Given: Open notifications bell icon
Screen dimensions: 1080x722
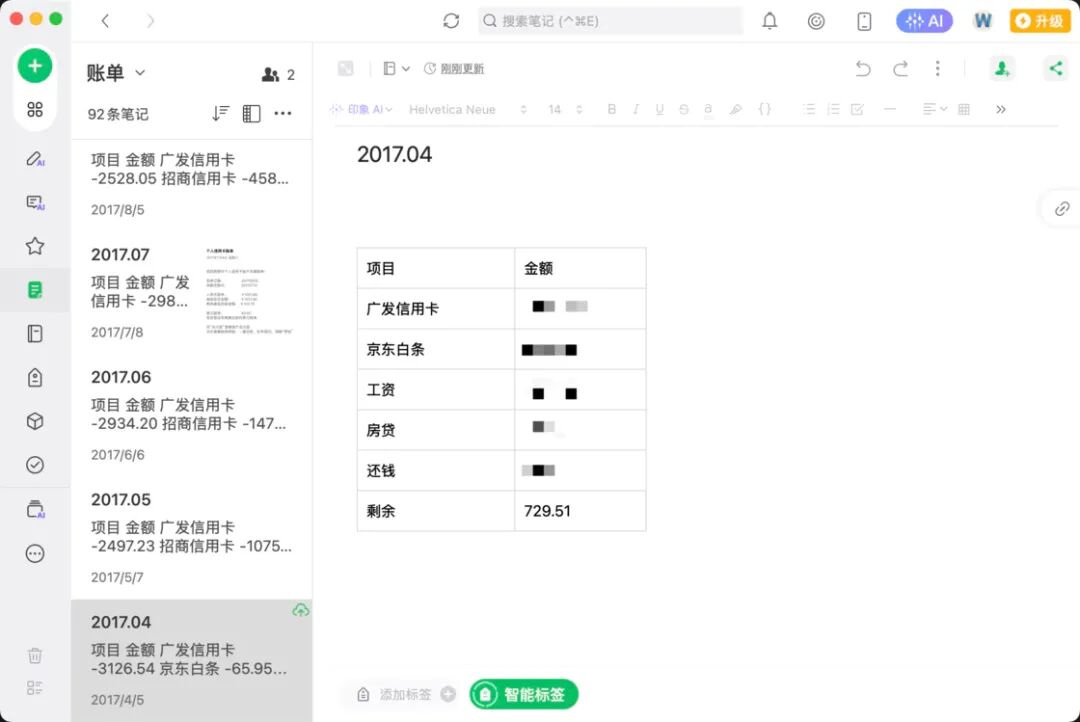Looking at the screenshot, I should tap(769, 21).
